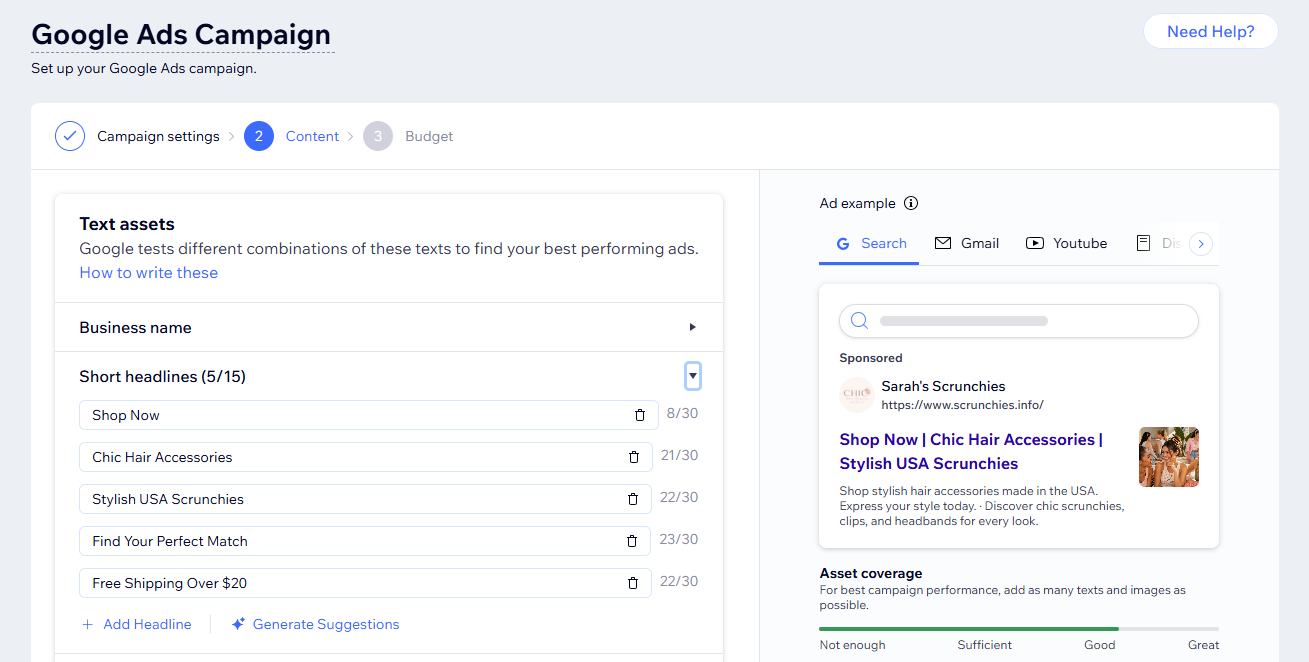The image size is (1309, 662).
Task: Edit the 'Chic Hair Accessories' headline field
Action: point(365,457)
